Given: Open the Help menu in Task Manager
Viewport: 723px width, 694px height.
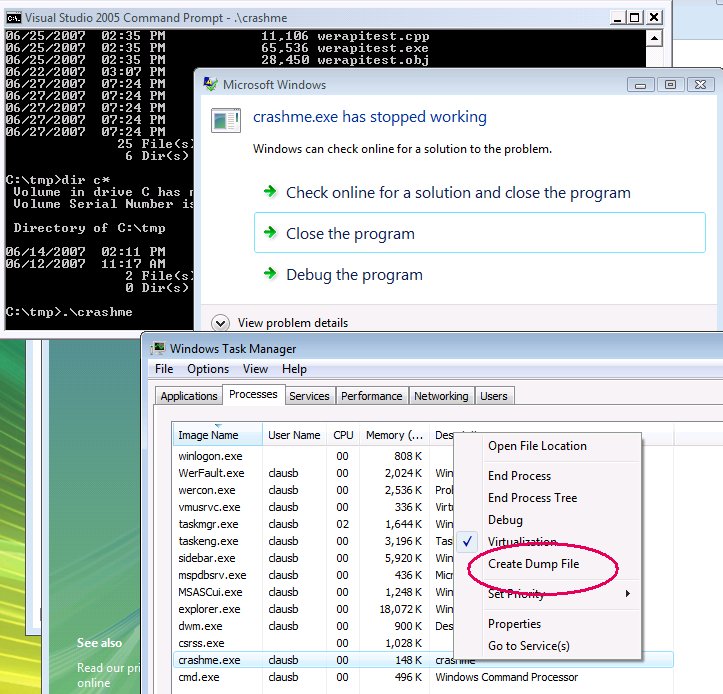Looking at the screenshot, I should point(294,369).
